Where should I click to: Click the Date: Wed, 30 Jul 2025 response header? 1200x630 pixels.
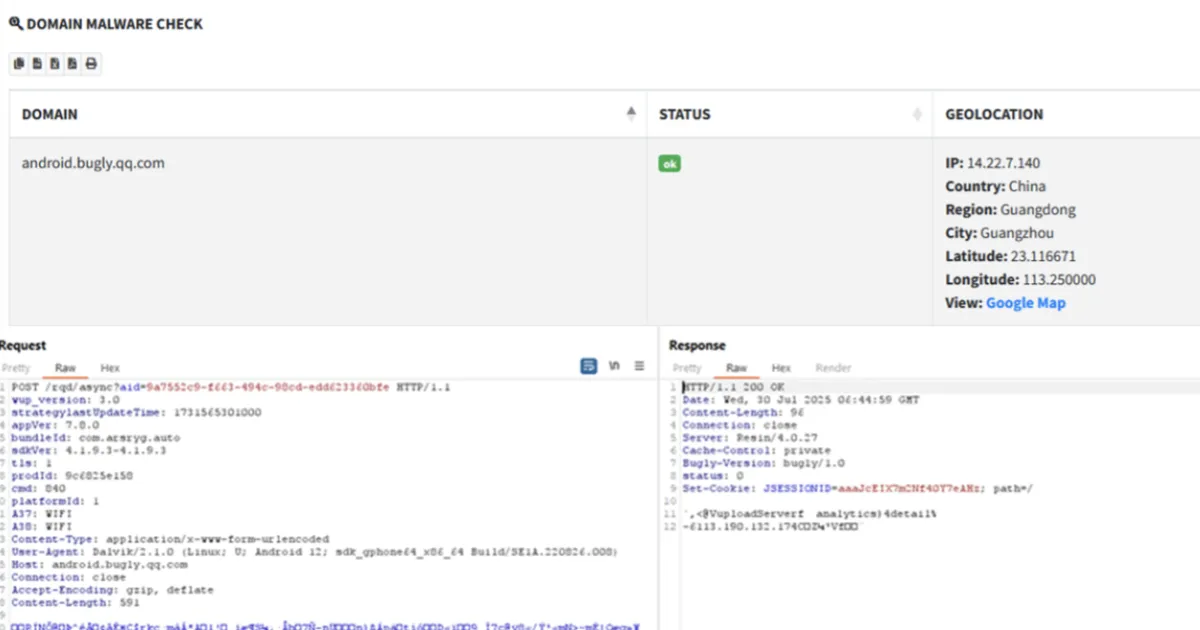[x=800, y=399]
